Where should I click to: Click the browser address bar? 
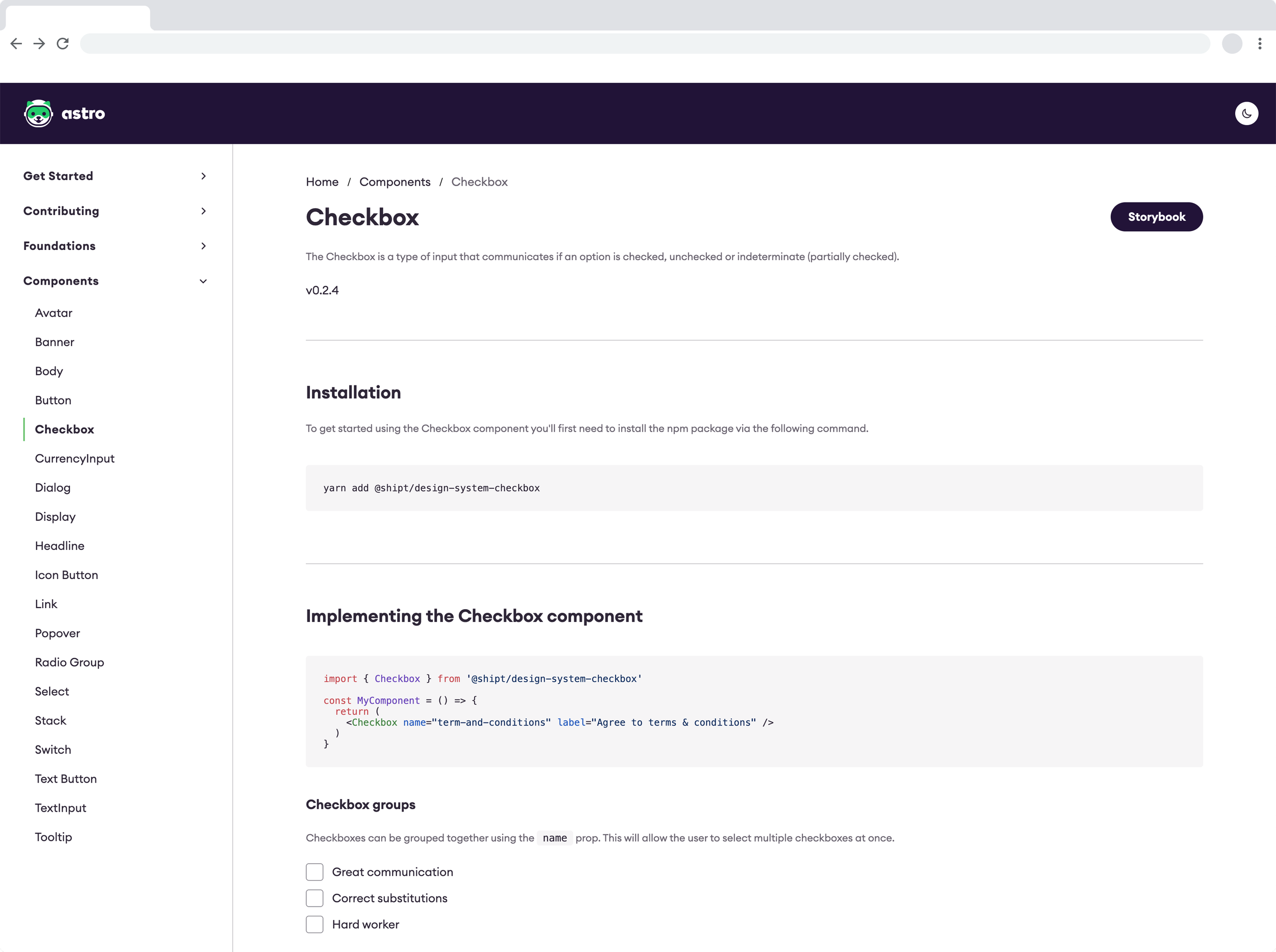tap(645, 44)
